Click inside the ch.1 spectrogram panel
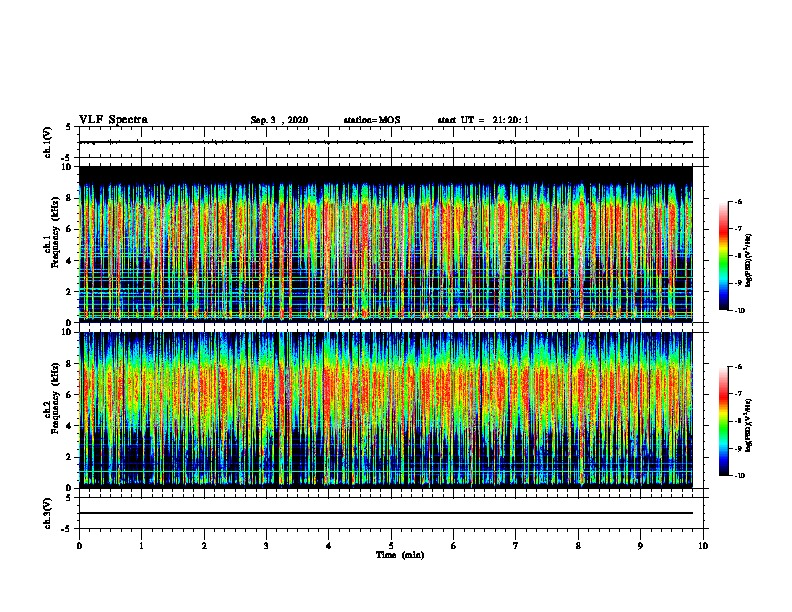Viewport: 792px width, 612px height. coord(386,244)
